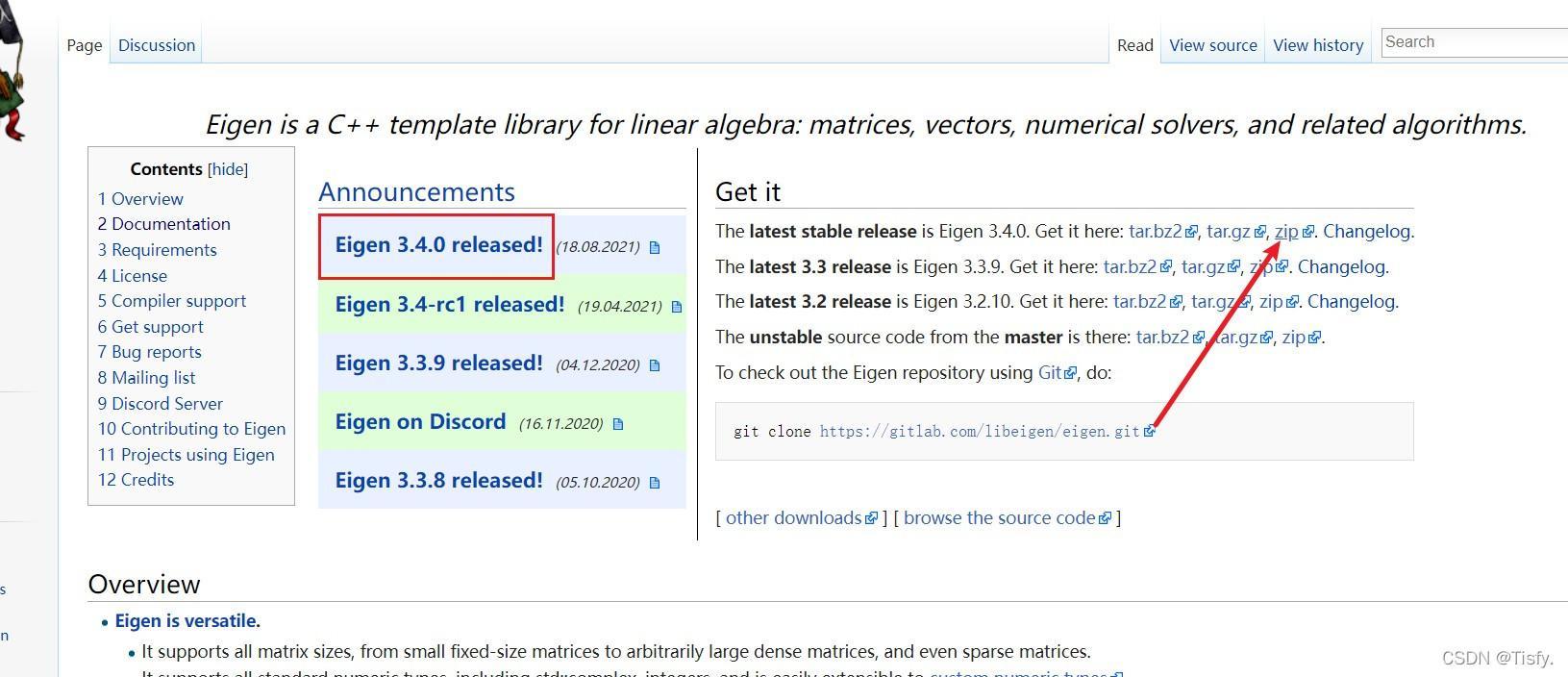
Task: Open browse the source code link
Action: [1007, 518]
